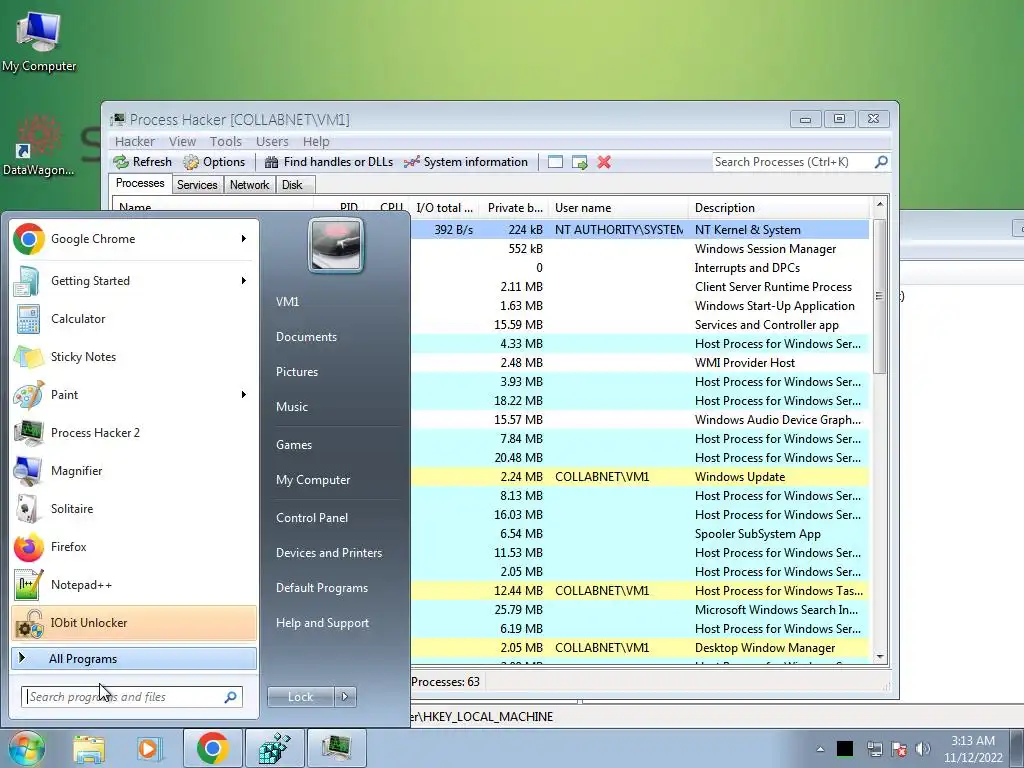Screen dimensions: 1024x768
Task: Click volume speaker tray icon
Action: point(923,748)
